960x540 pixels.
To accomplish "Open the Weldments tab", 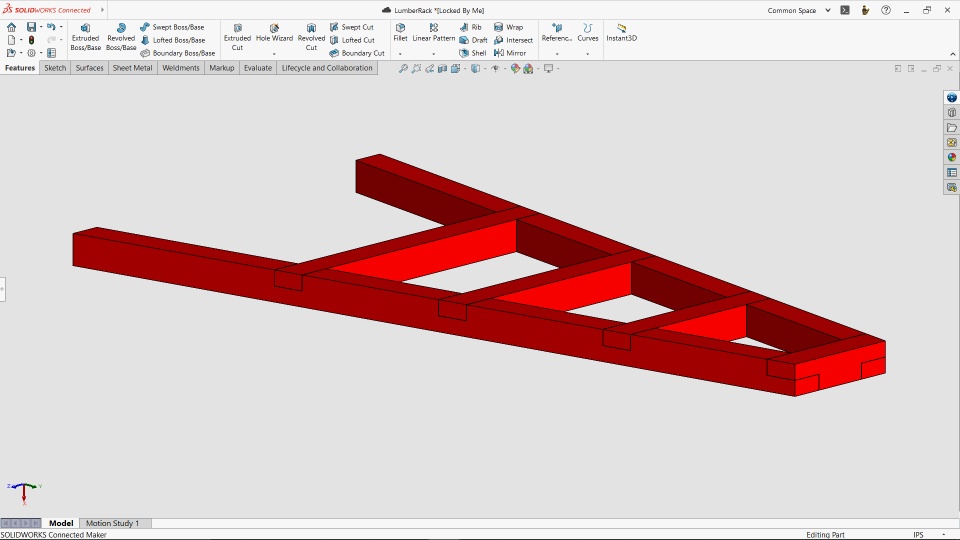I will [x=181, y=68].
